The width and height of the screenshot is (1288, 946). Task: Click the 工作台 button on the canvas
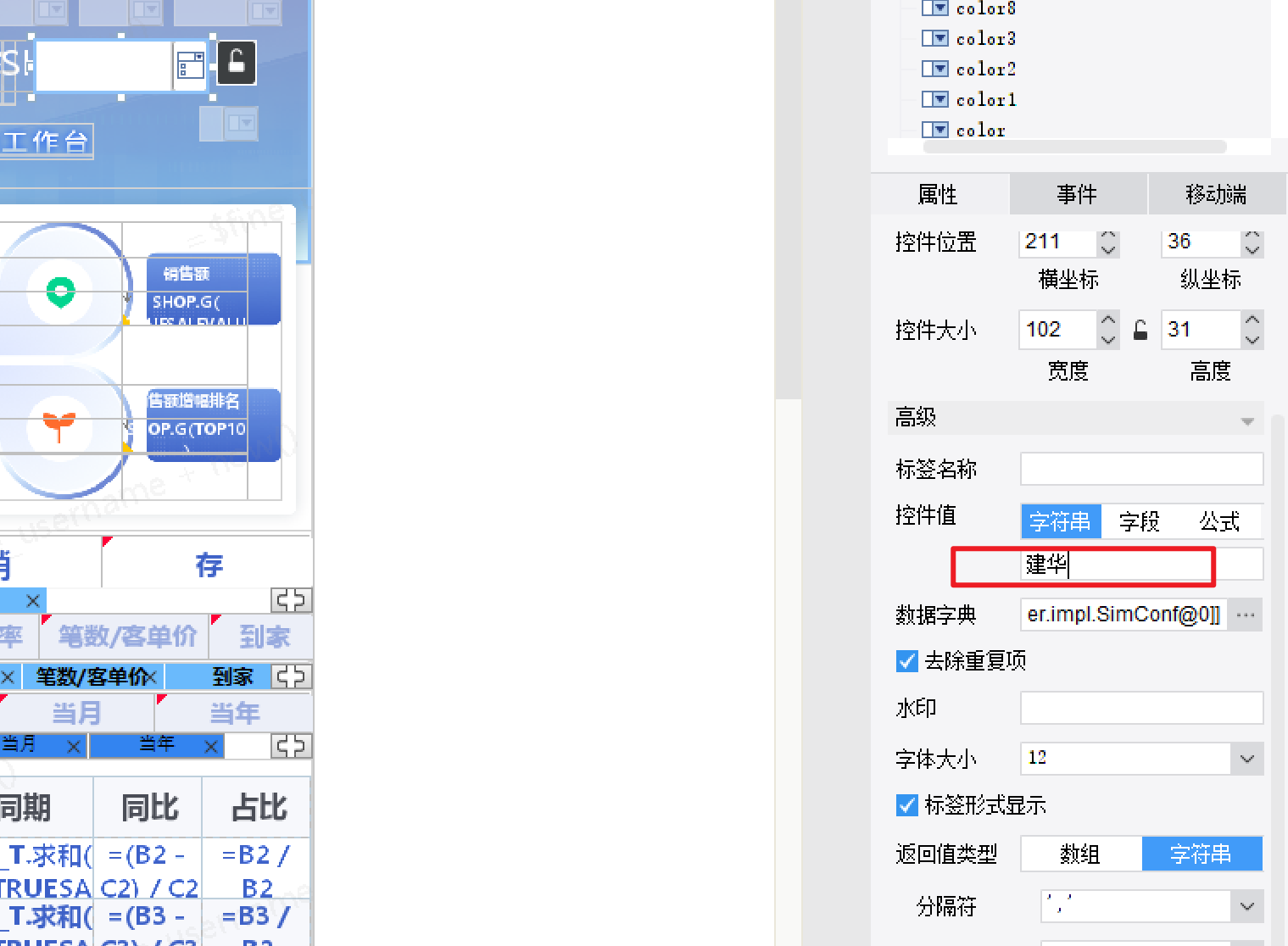[x=46, y=142]
